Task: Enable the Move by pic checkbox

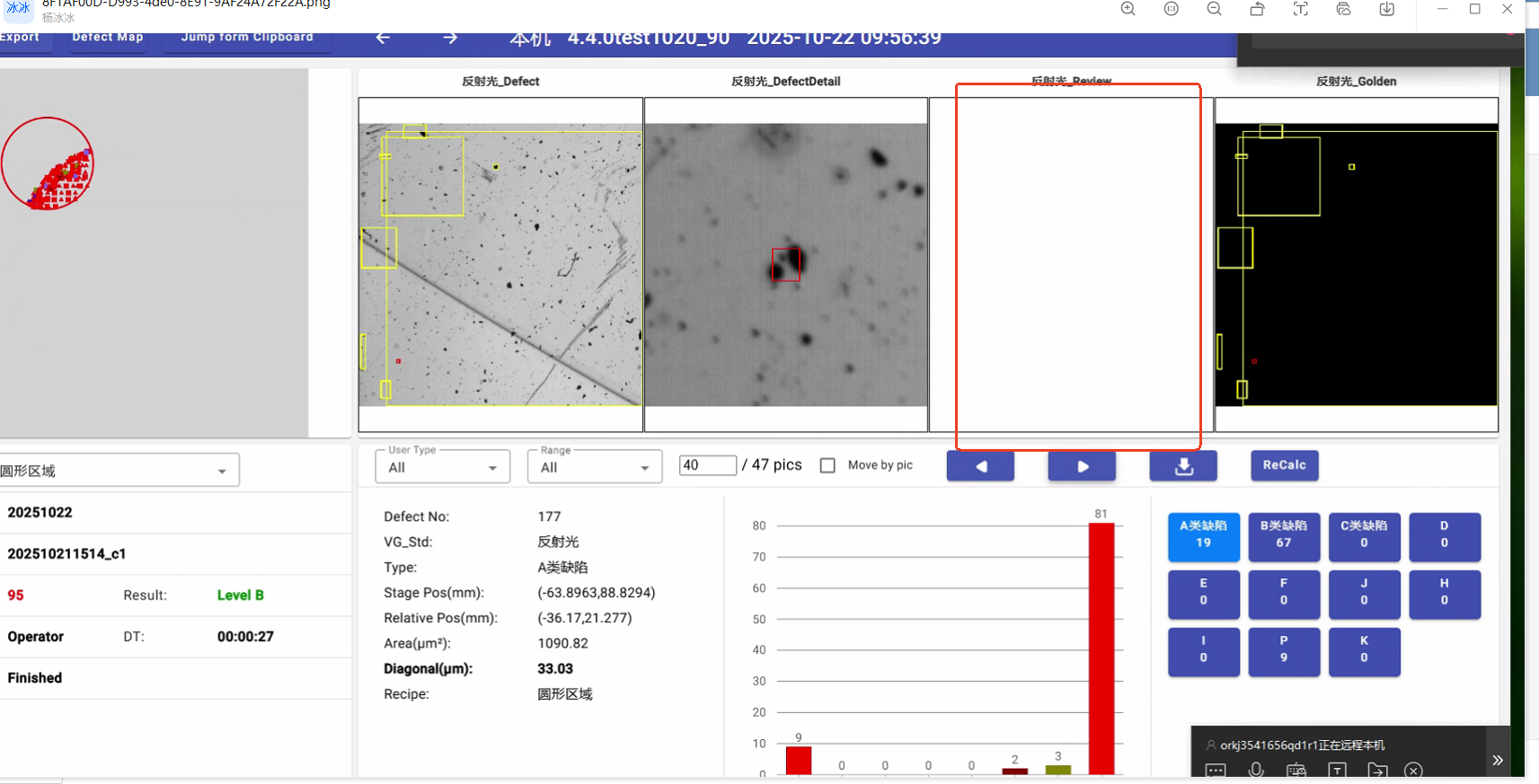Action: (x=827, y=465)
